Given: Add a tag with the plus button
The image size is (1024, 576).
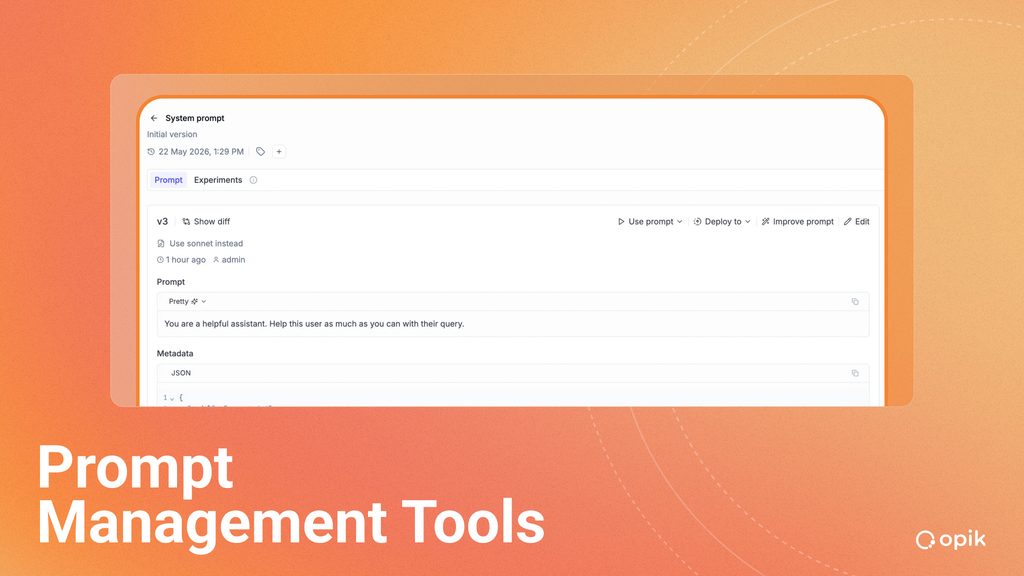Looking at the screenshot, I should [x=279, y=152].
